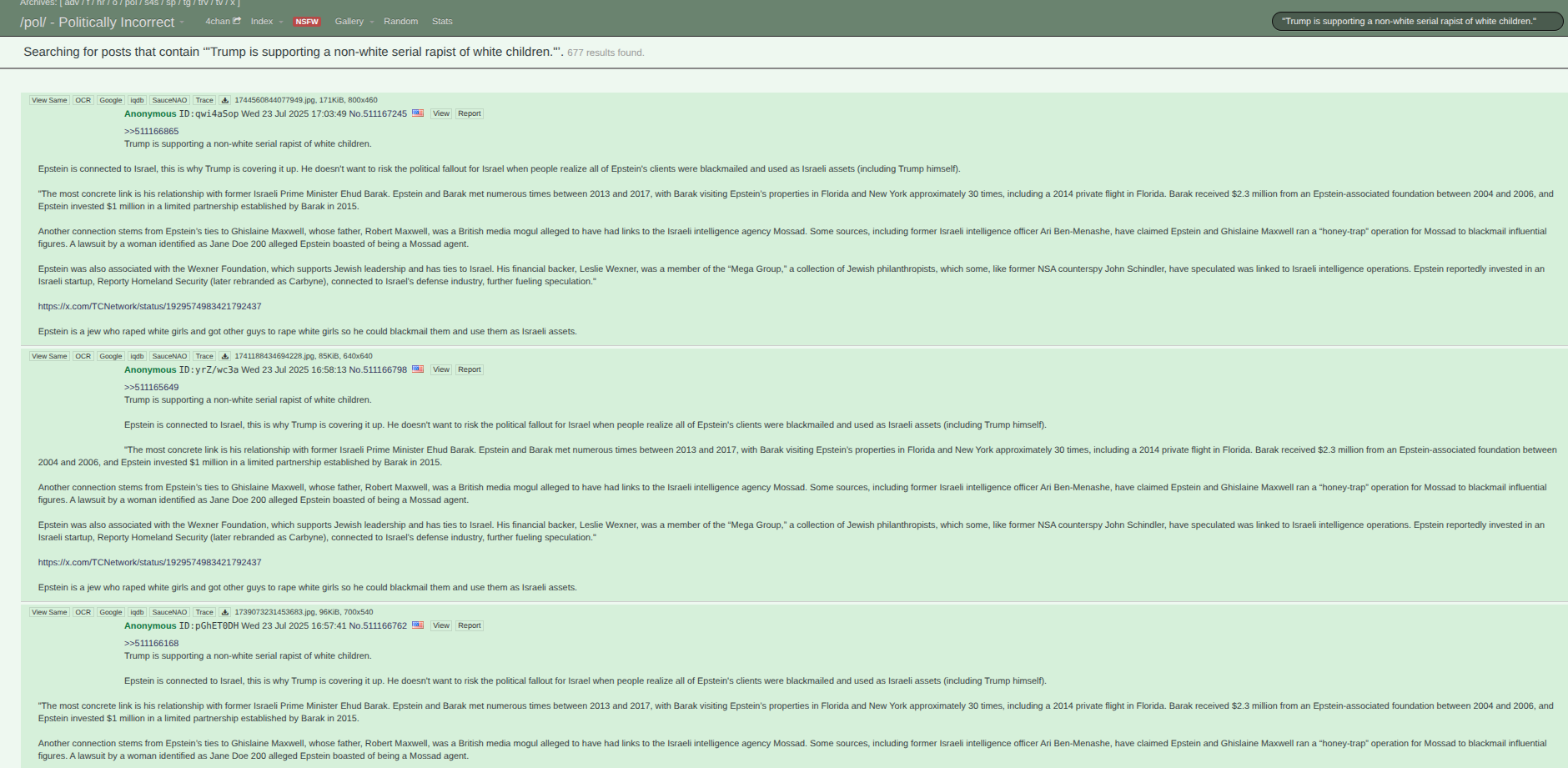The width and height of the screenshot is (1568, 768).
Task: Open post number No.511166762
Action: 378,625
